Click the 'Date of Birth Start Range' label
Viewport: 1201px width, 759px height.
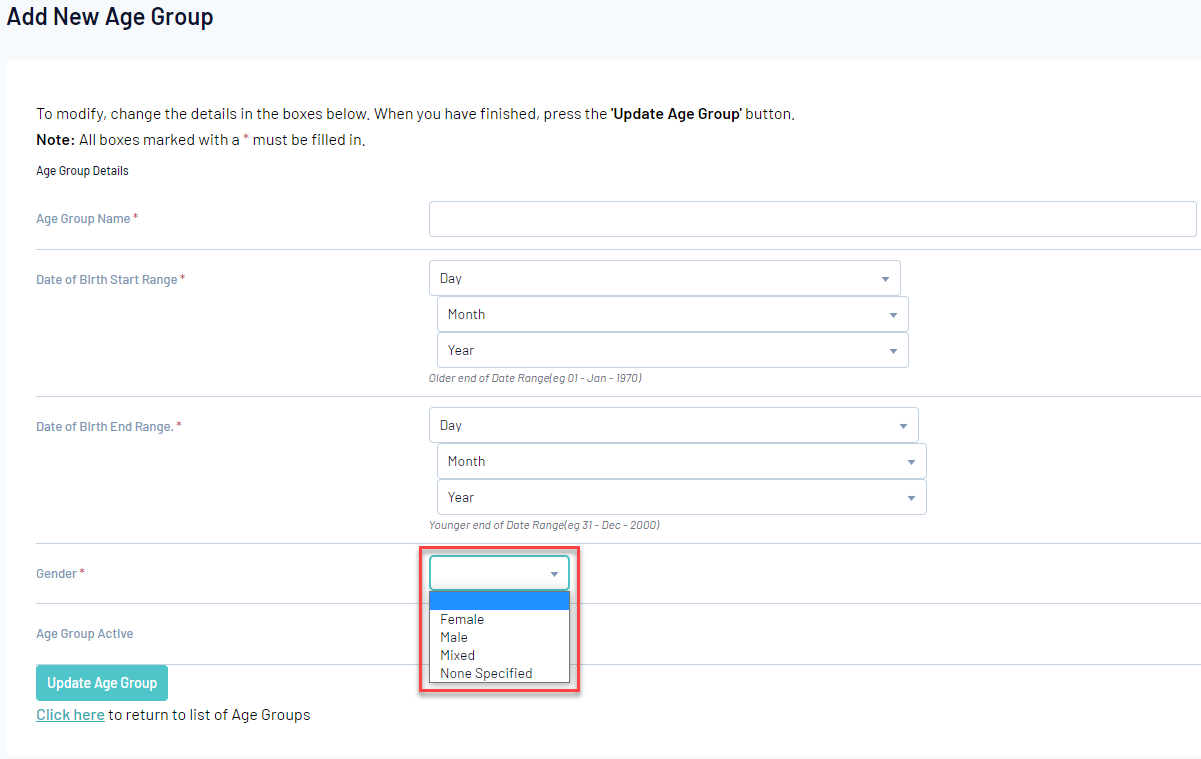coord(106,280)
